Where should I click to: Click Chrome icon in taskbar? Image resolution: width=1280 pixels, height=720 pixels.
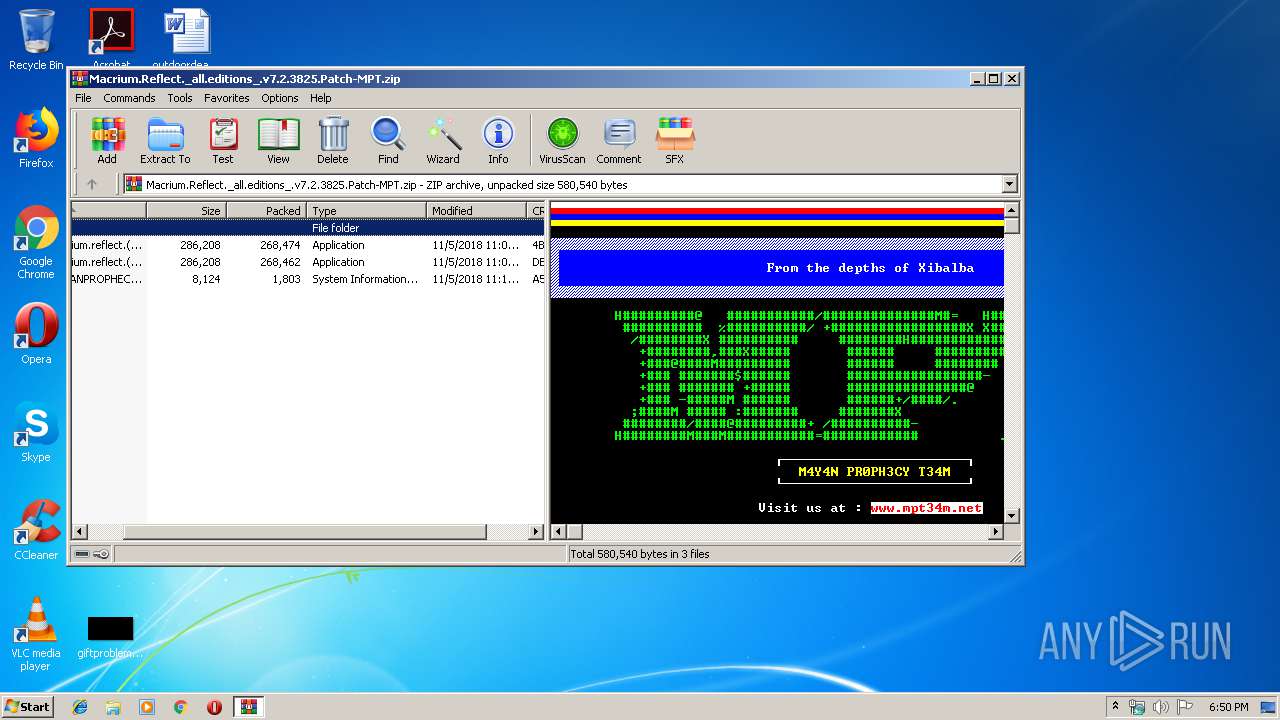pyautogui.click(x=180, y=707)
